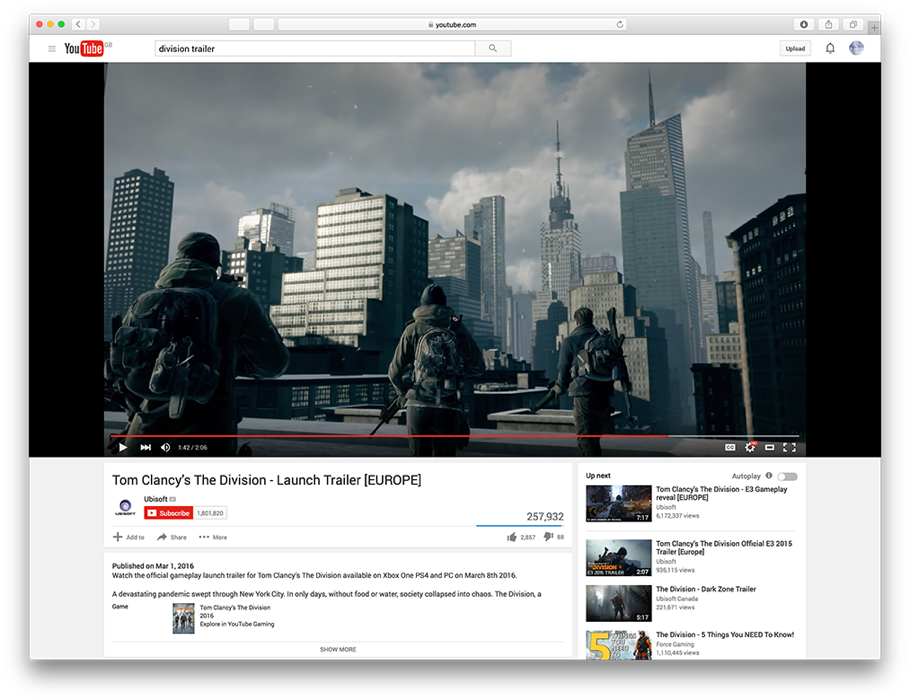Reload the page in the address bar

pyautogui.click(x=620, y=24)
